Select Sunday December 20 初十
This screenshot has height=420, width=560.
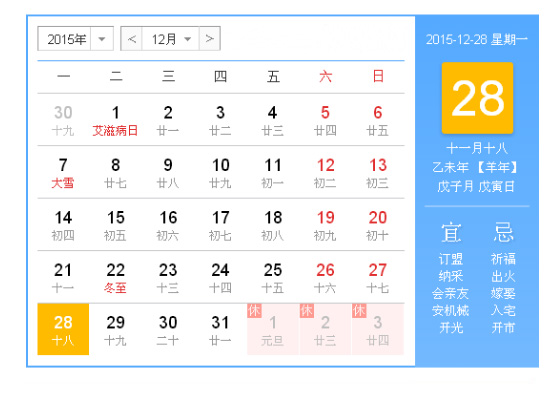[x=378, y=225]
